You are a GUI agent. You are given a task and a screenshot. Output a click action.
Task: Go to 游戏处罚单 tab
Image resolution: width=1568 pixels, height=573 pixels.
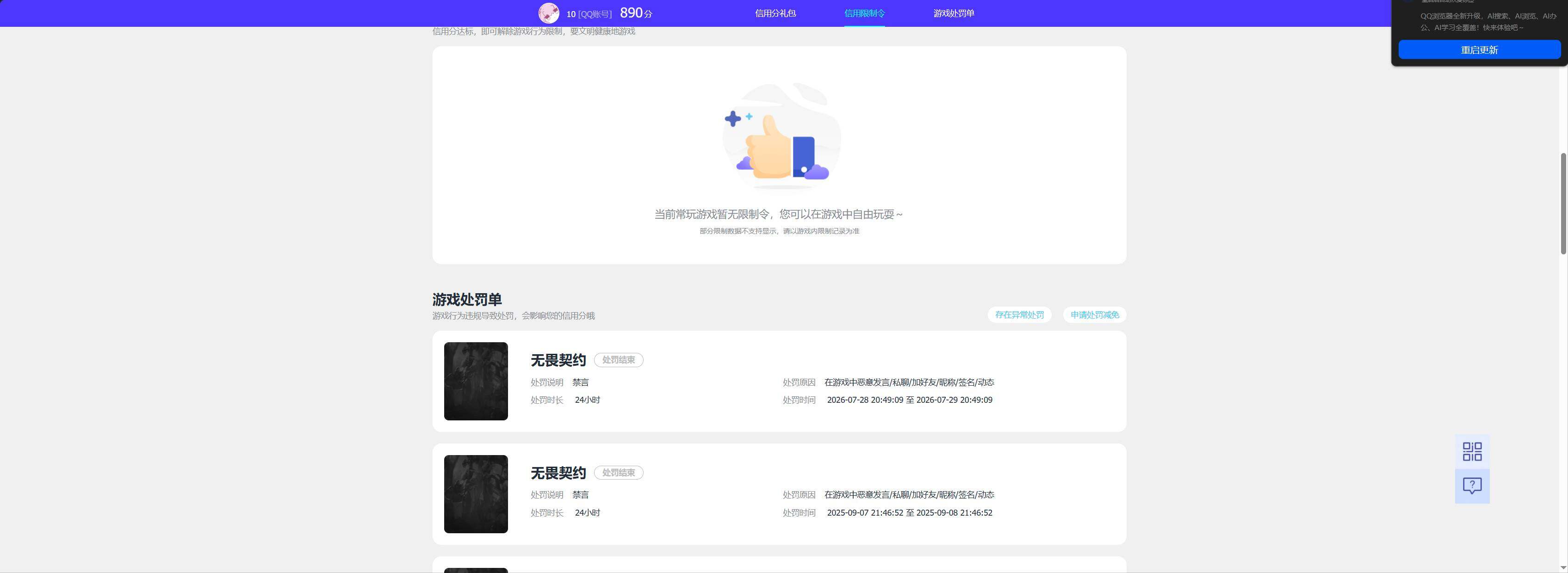pos(953,13)
